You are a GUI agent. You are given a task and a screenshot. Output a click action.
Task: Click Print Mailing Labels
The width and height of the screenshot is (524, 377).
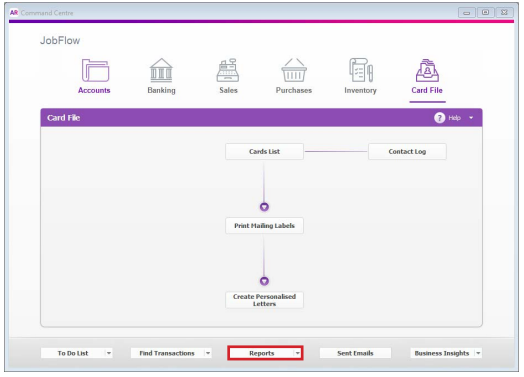(264, 226)
